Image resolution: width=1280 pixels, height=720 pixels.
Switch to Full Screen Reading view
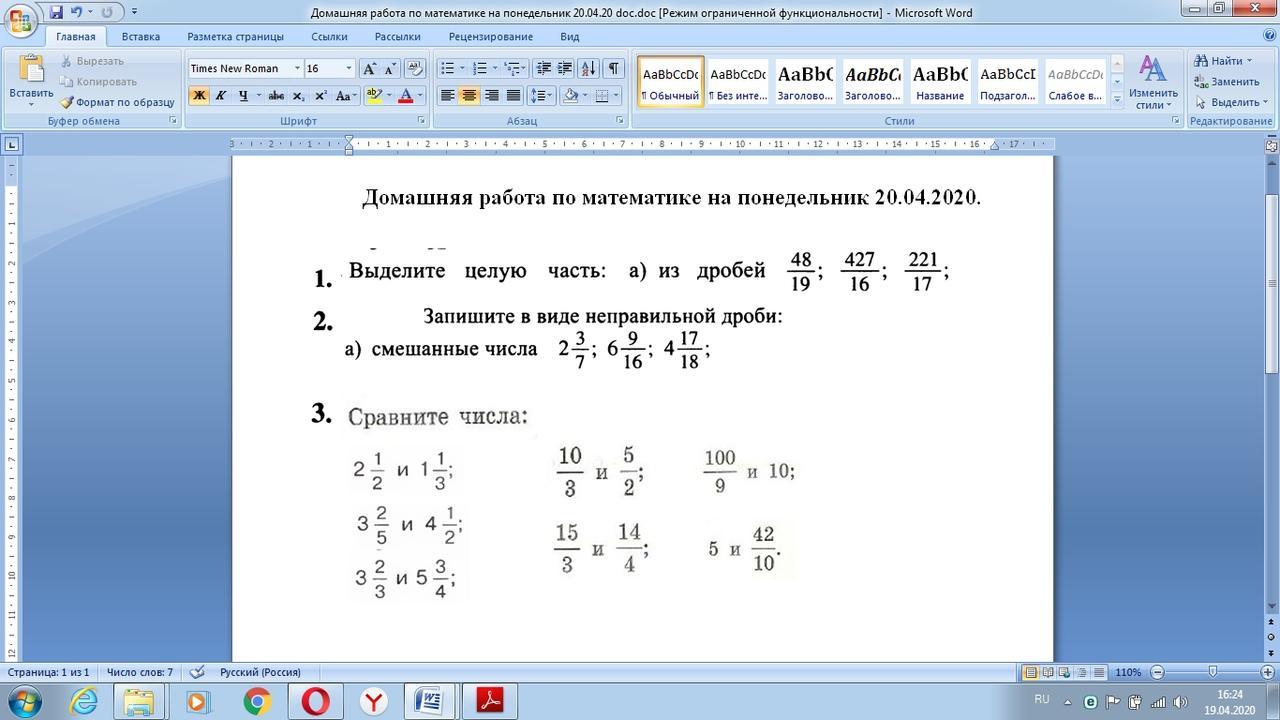(x=1048, y=672)
